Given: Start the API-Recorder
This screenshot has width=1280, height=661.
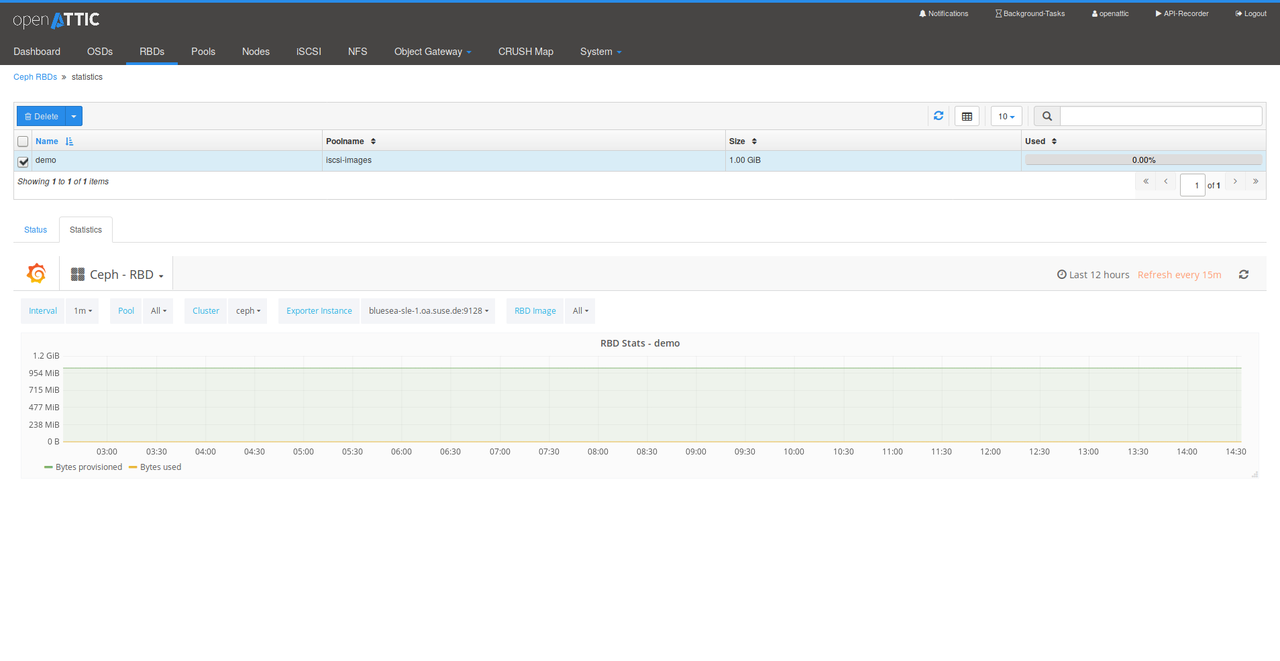Looking at the screenshot, I should click(x=1182, y=14).
